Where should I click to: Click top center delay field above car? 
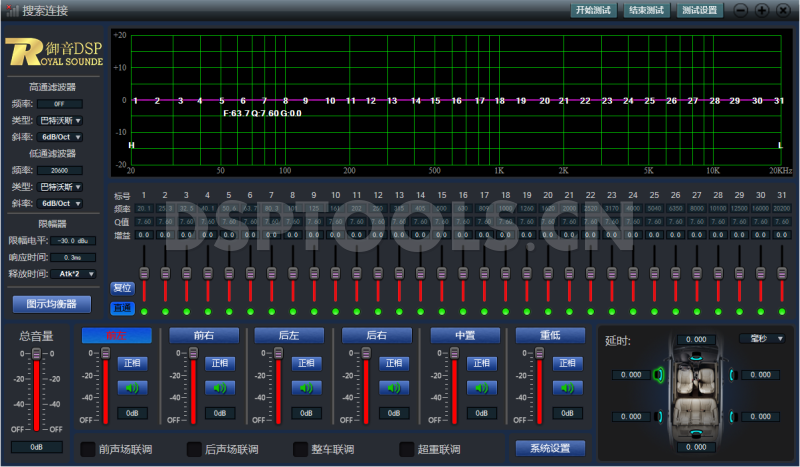point(696,339)
